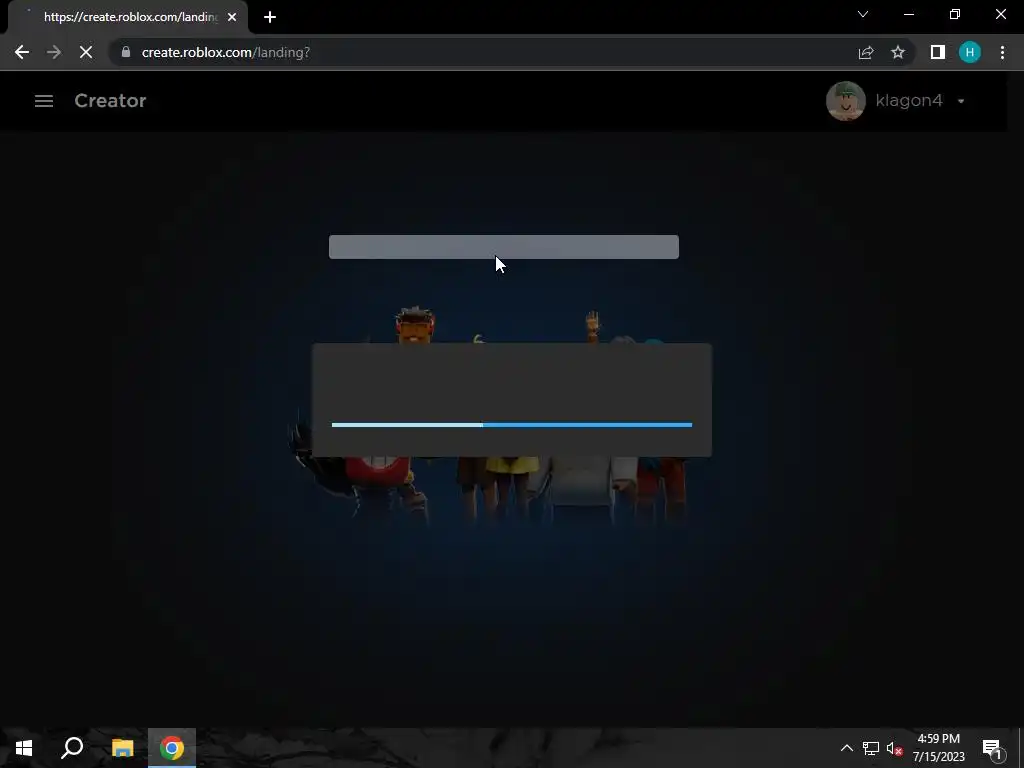Toggle the browser side panel

pyautogui.click(x=938, y=52)
